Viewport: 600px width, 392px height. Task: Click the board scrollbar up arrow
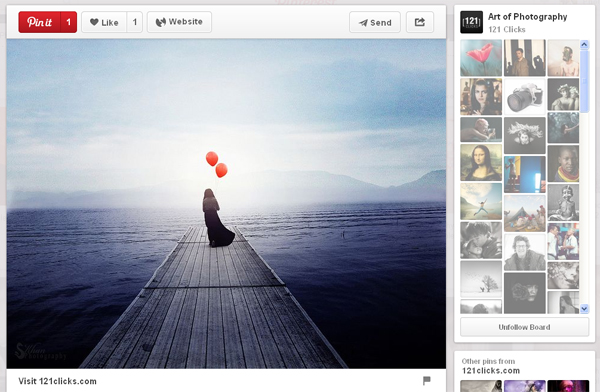pos(584,44)
